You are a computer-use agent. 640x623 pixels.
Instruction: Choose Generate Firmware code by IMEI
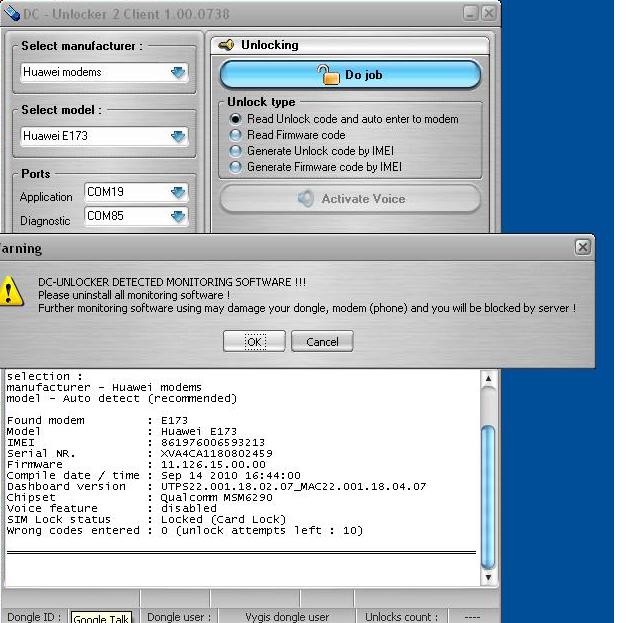click(x=236, y=167)
